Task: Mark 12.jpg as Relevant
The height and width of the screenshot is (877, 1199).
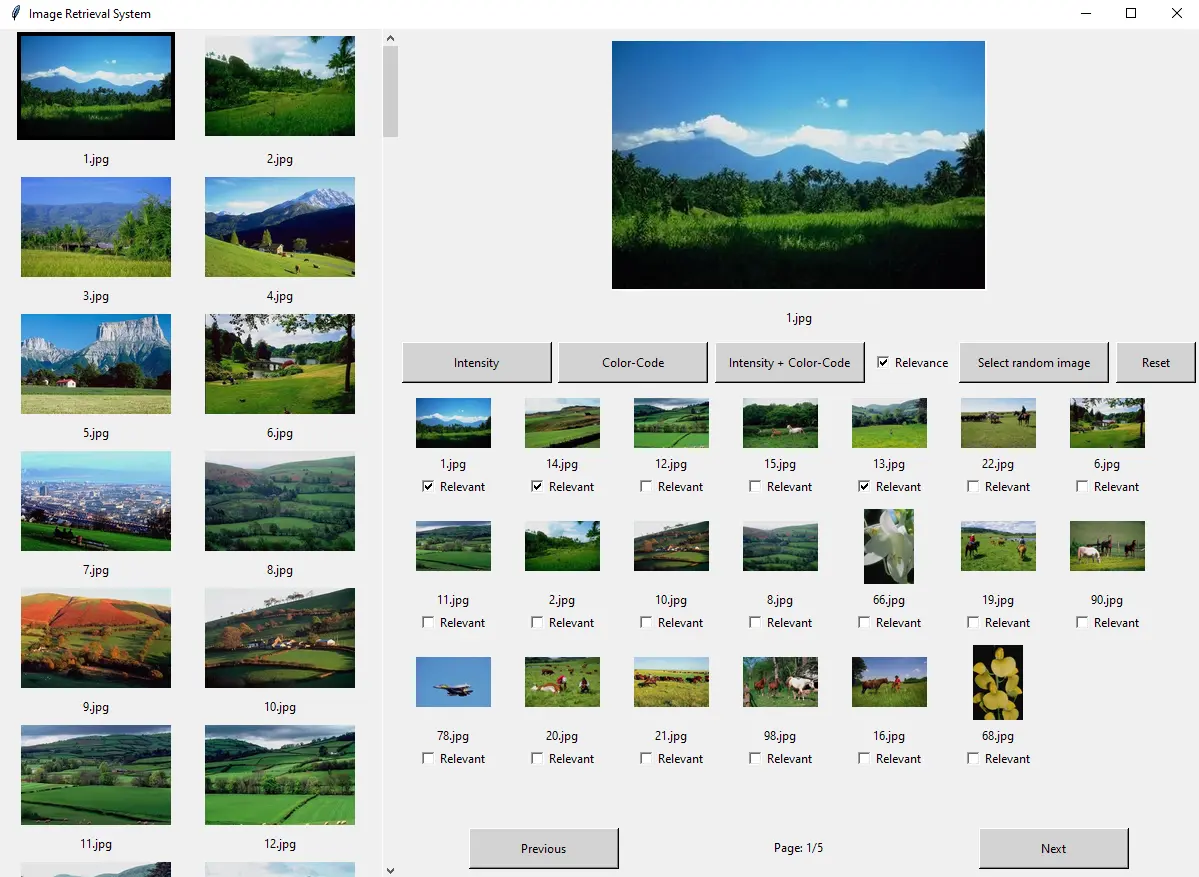Action: point(645,486)
